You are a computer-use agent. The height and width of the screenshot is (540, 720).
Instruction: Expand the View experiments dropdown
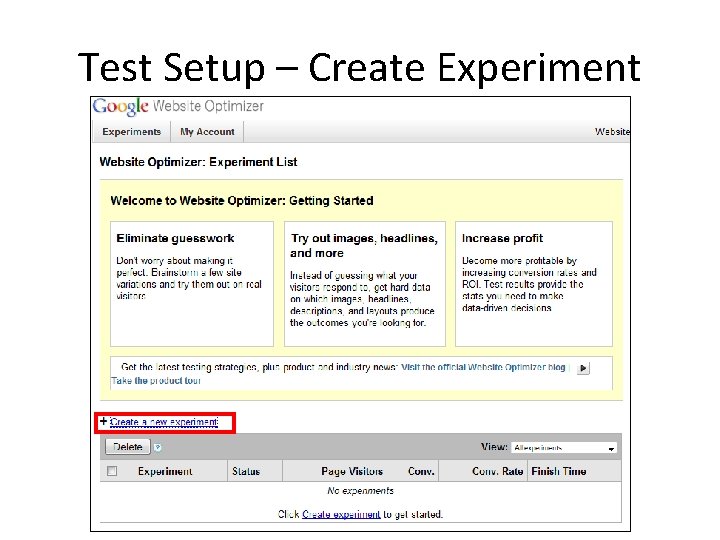(564, 448)
